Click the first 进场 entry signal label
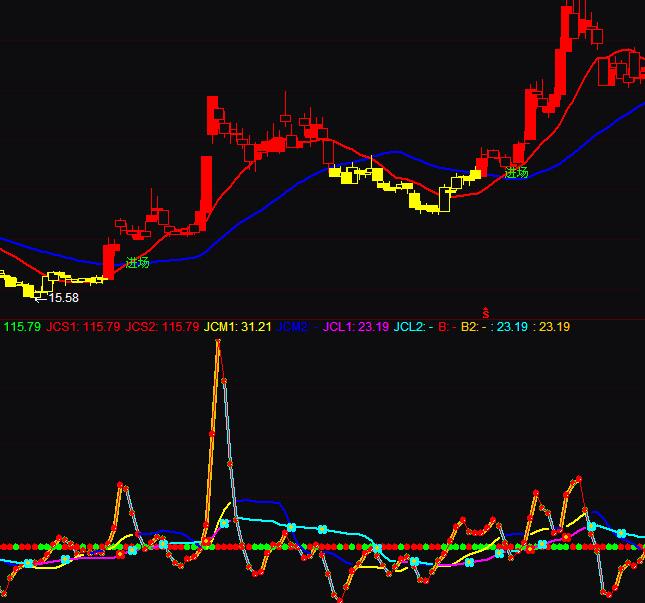The image size is (645, 603). pyautogui.click(x=137, y=263)
